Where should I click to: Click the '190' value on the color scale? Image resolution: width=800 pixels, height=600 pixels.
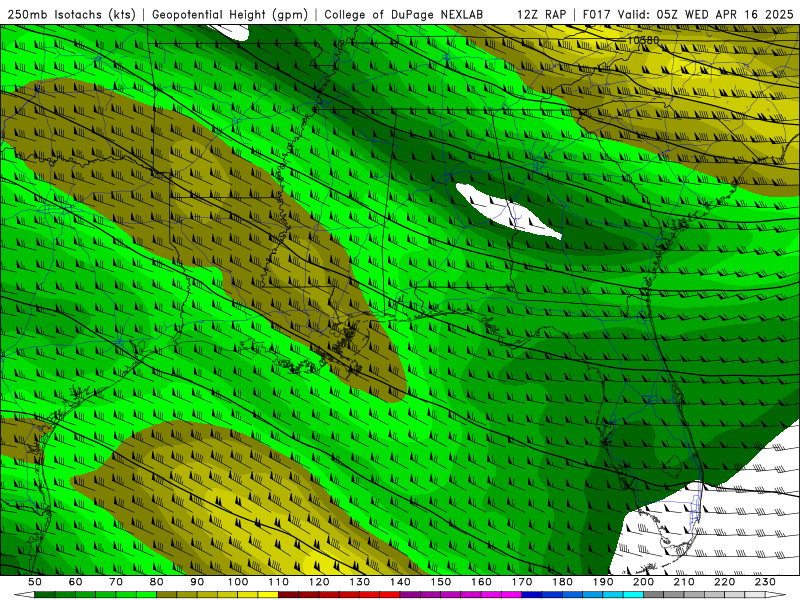point(603,582)
